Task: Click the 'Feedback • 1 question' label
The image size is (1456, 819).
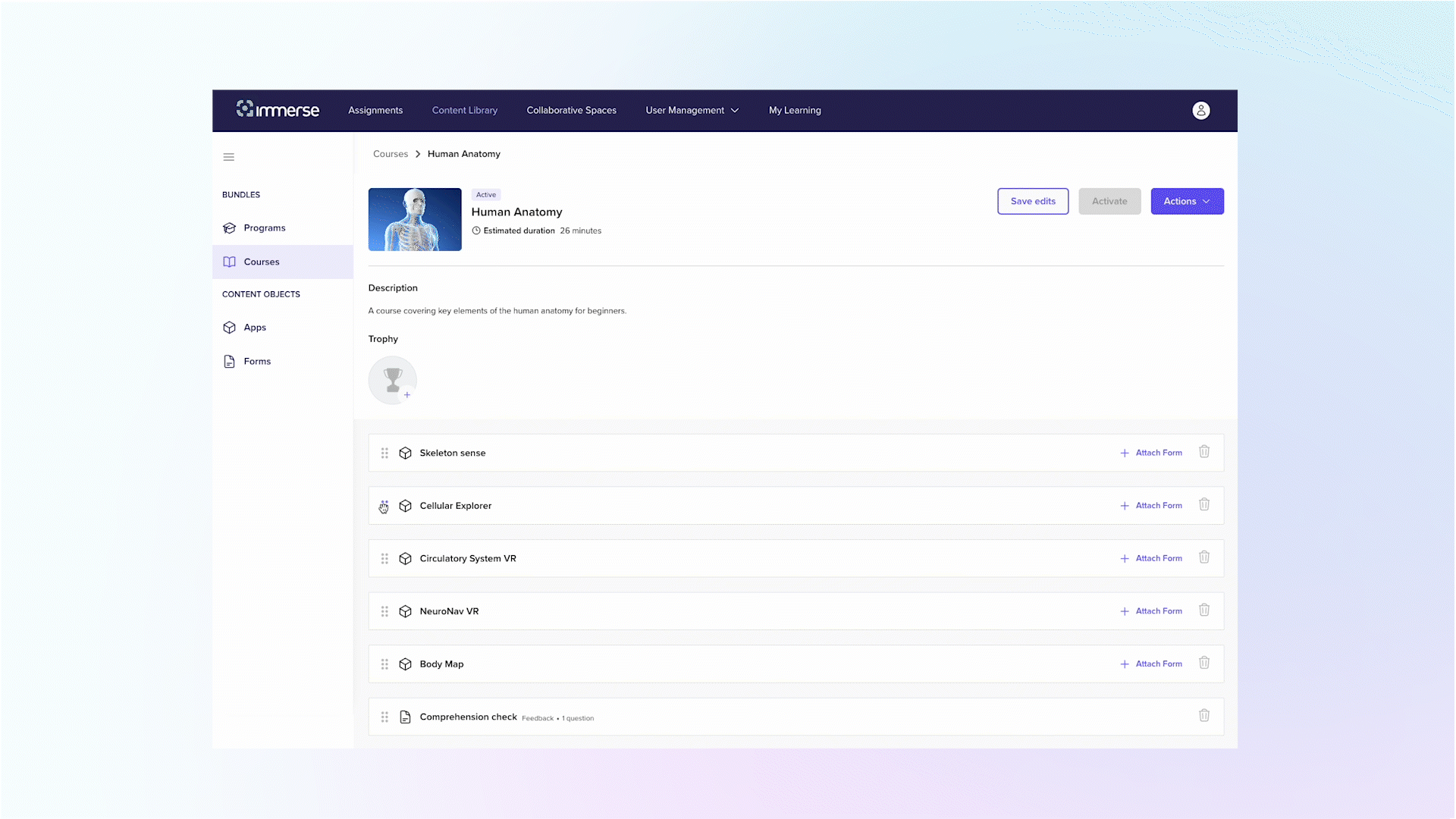Action: click(x=558, y=718)
